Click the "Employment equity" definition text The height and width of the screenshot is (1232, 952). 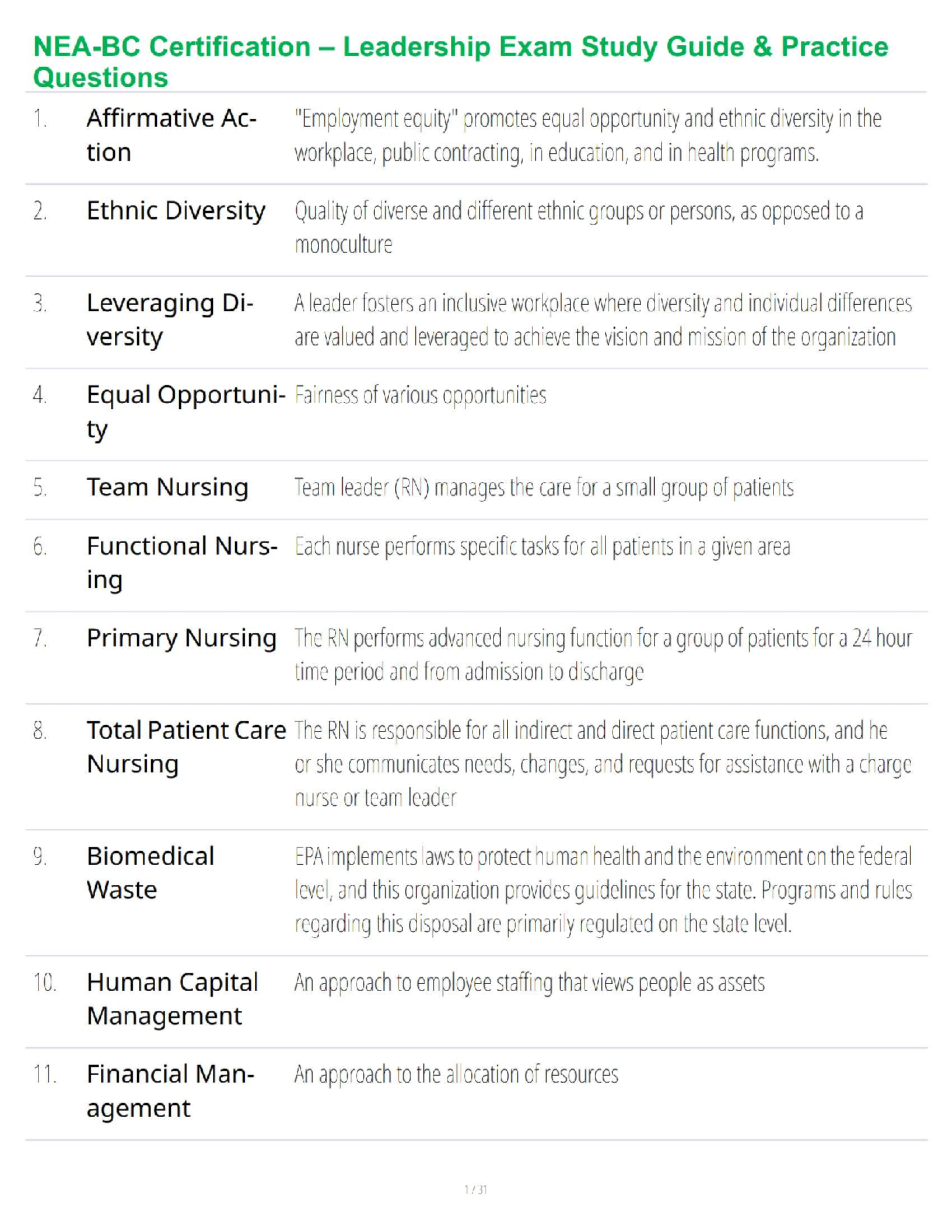(587, 135)
